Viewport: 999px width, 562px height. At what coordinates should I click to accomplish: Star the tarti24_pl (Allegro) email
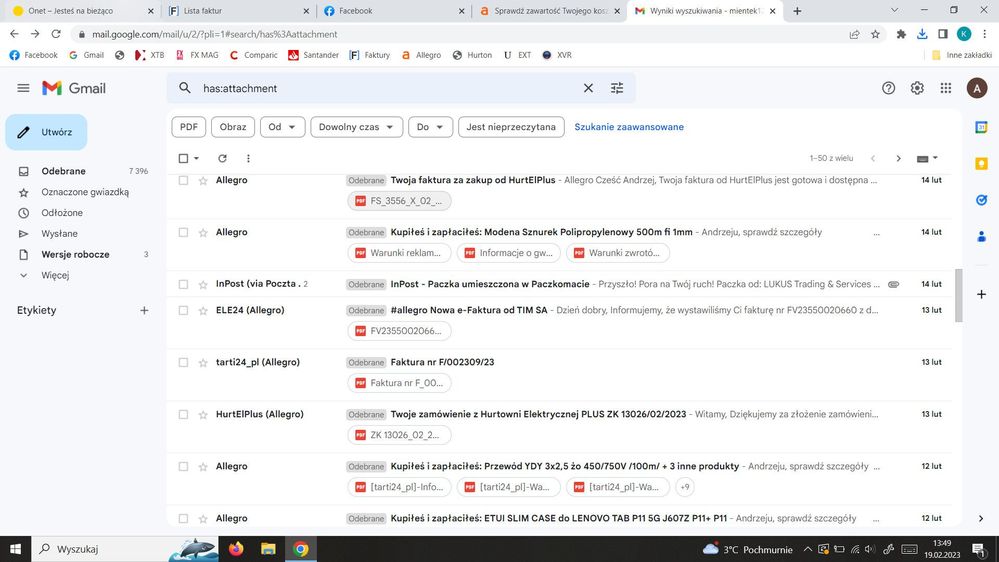pos(203,363)
